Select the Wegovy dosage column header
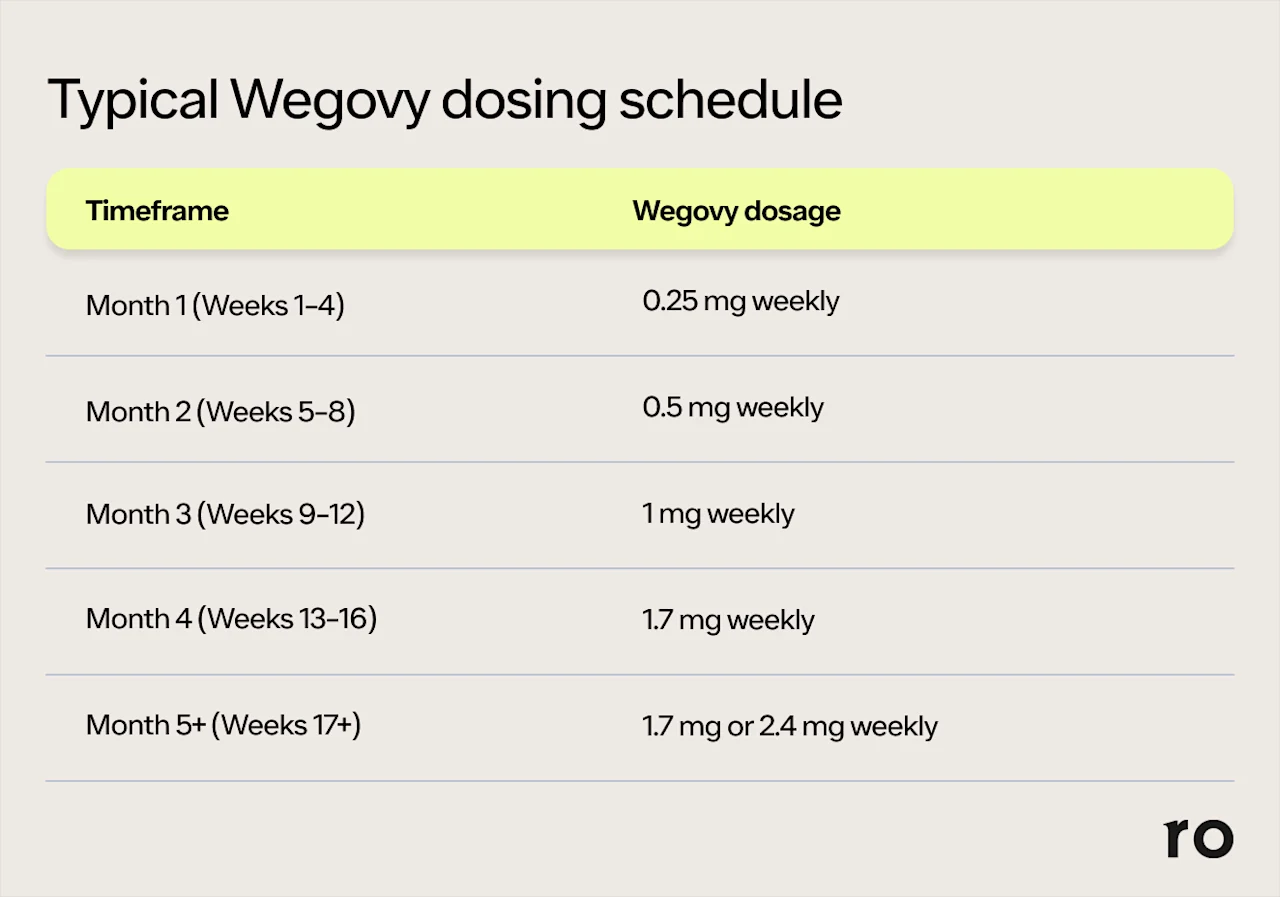1280x897 pixels. [x=736, y=211]
